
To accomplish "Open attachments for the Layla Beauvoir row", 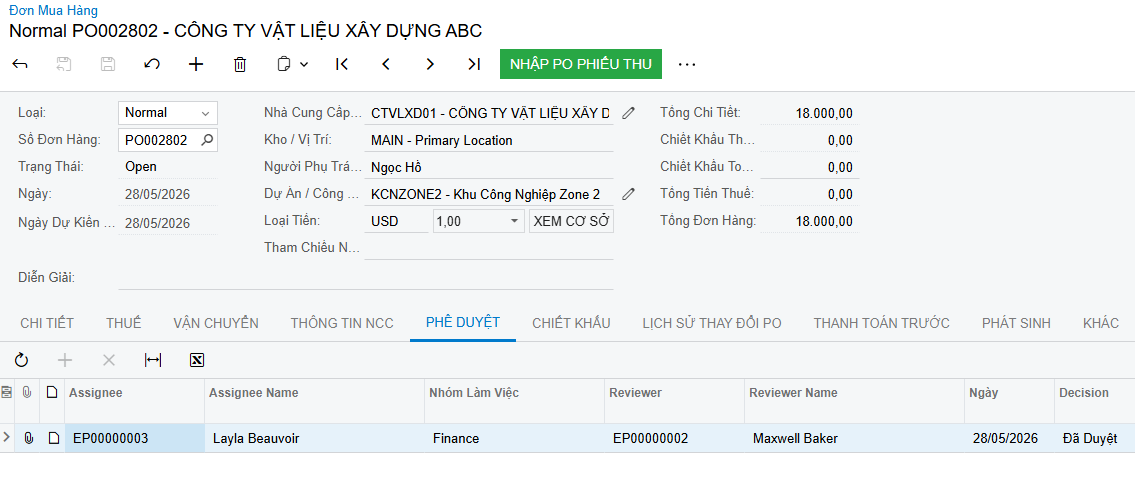I will tap(28, 438).
